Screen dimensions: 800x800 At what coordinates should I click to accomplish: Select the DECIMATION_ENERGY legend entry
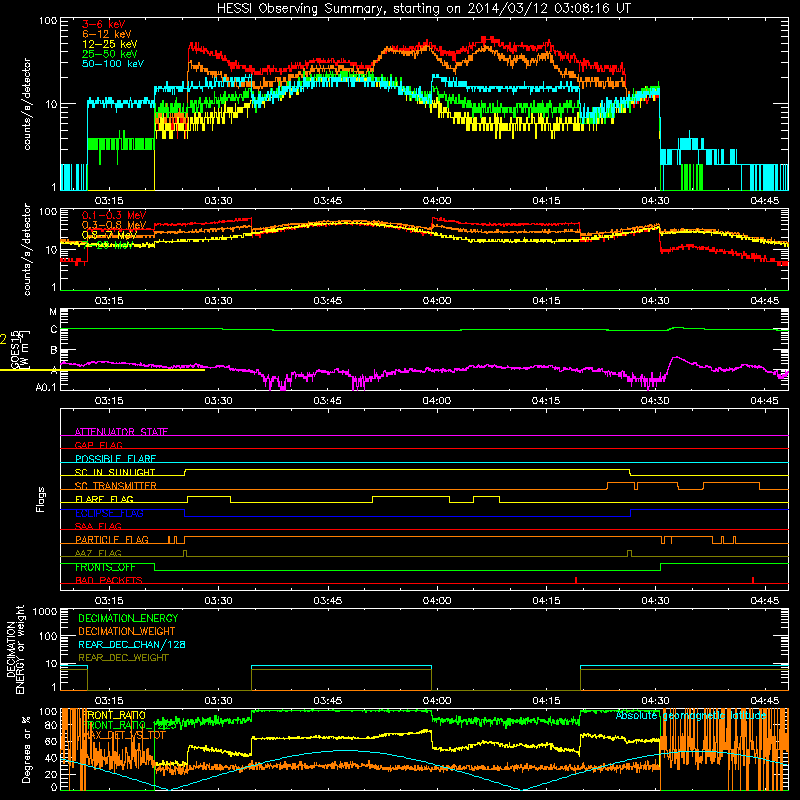click(x=128, y=618)
